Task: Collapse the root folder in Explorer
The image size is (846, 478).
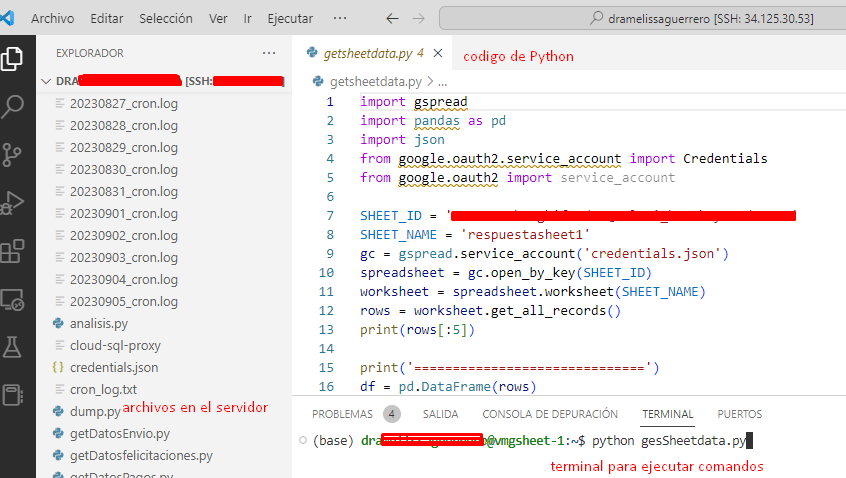Action: pos(46,81)
